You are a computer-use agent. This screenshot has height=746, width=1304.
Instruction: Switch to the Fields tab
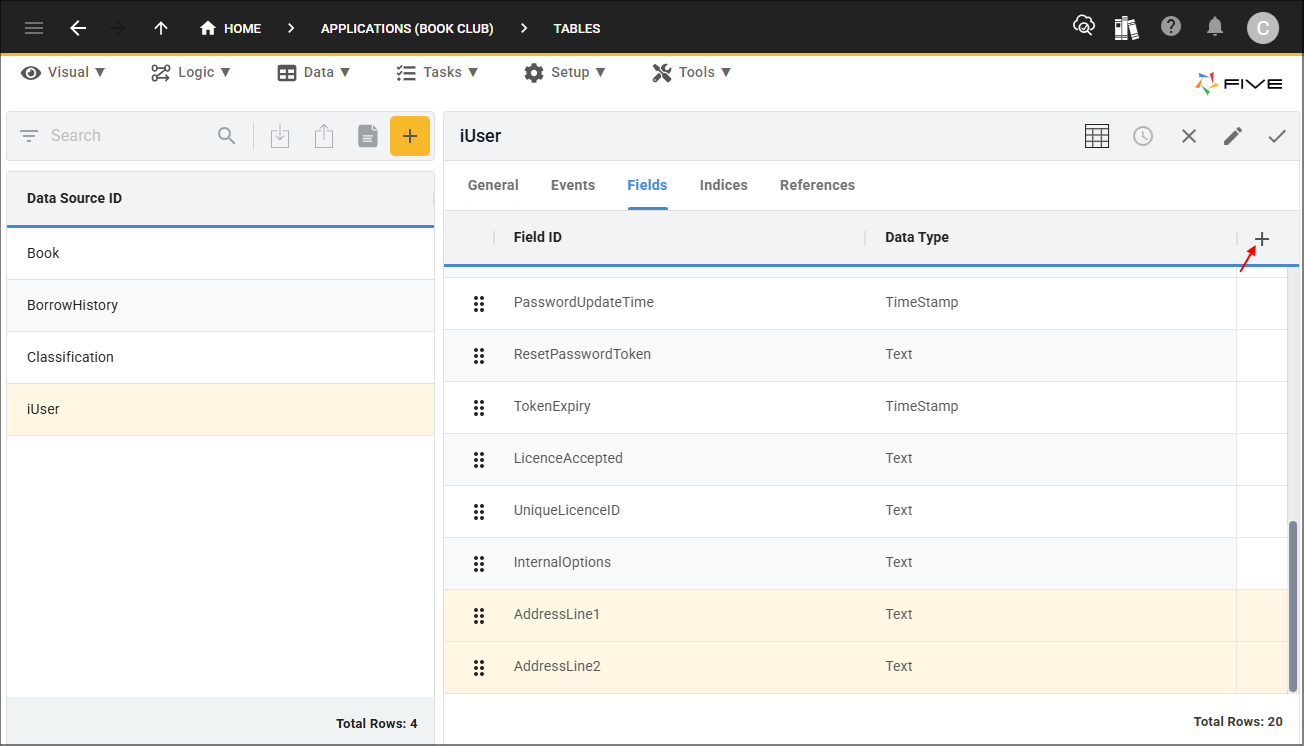click(x=647, y=185)
